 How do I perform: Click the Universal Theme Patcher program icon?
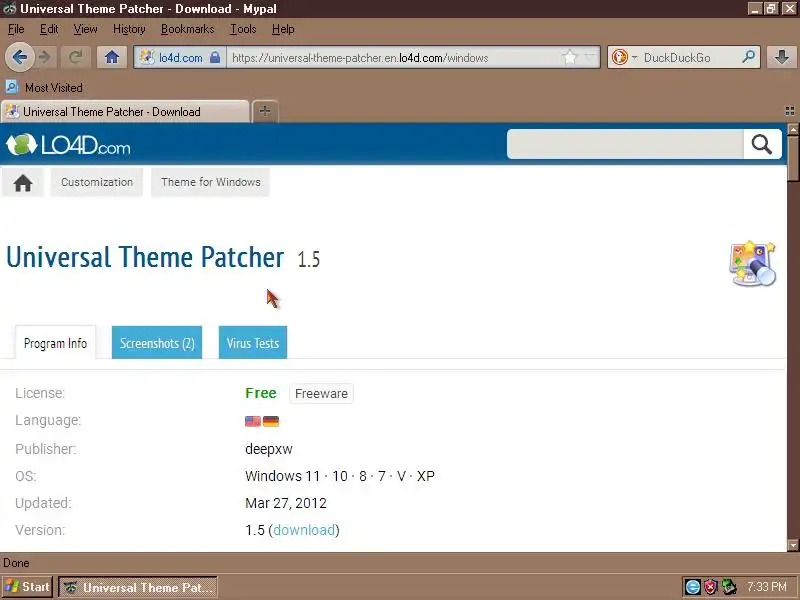coord(753,263)
